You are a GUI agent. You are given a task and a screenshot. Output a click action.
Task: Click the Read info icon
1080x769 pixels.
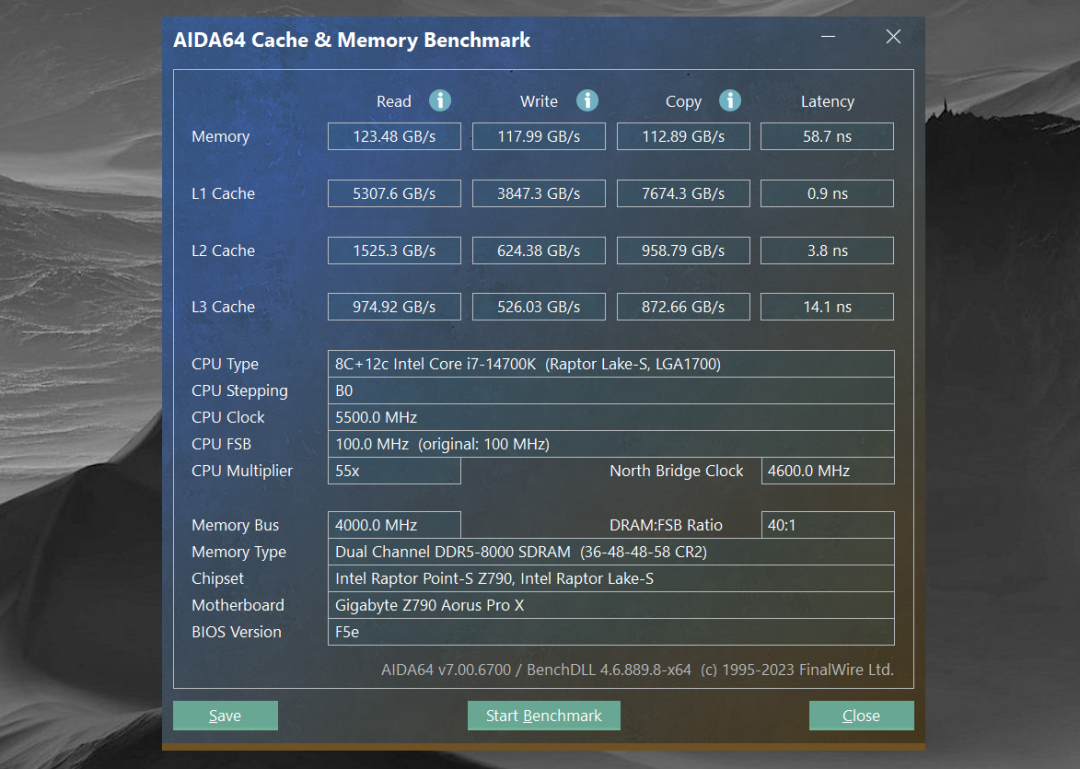pos(440,101)
